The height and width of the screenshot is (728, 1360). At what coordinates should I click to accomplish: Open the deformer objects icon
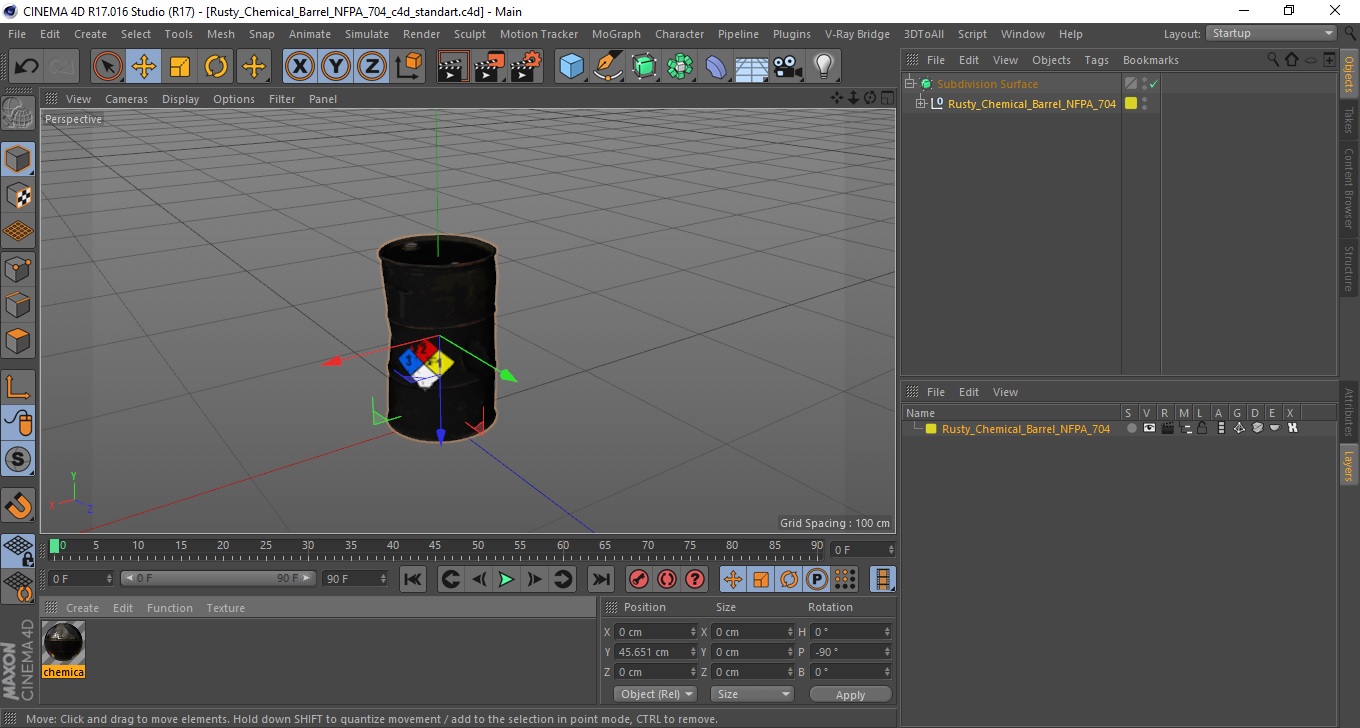717,67
